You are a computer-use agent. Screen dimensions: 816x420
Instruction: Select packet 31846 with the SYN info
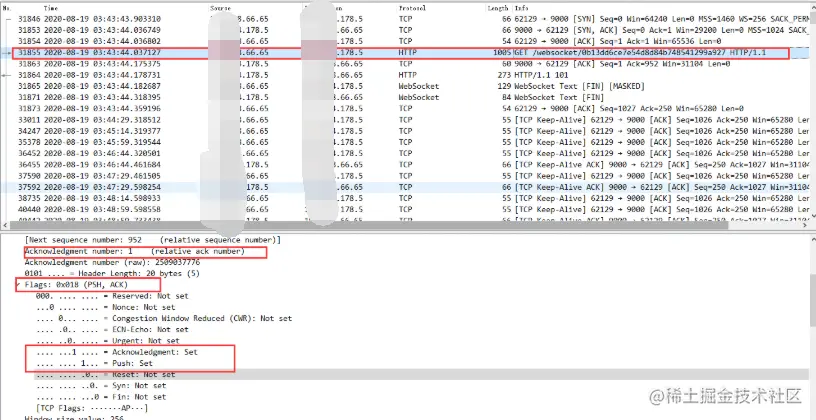click(x=406, y=19)
